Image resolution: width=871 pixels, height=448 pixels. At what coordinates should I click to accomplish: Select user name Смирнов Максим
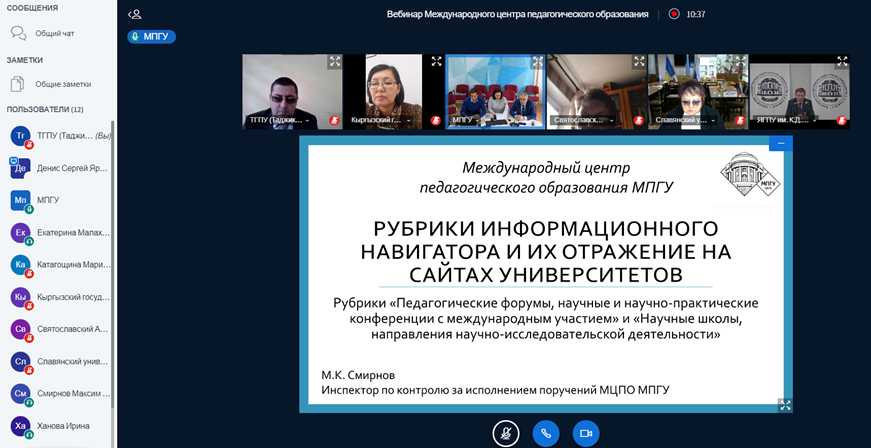tap(73, 393)
